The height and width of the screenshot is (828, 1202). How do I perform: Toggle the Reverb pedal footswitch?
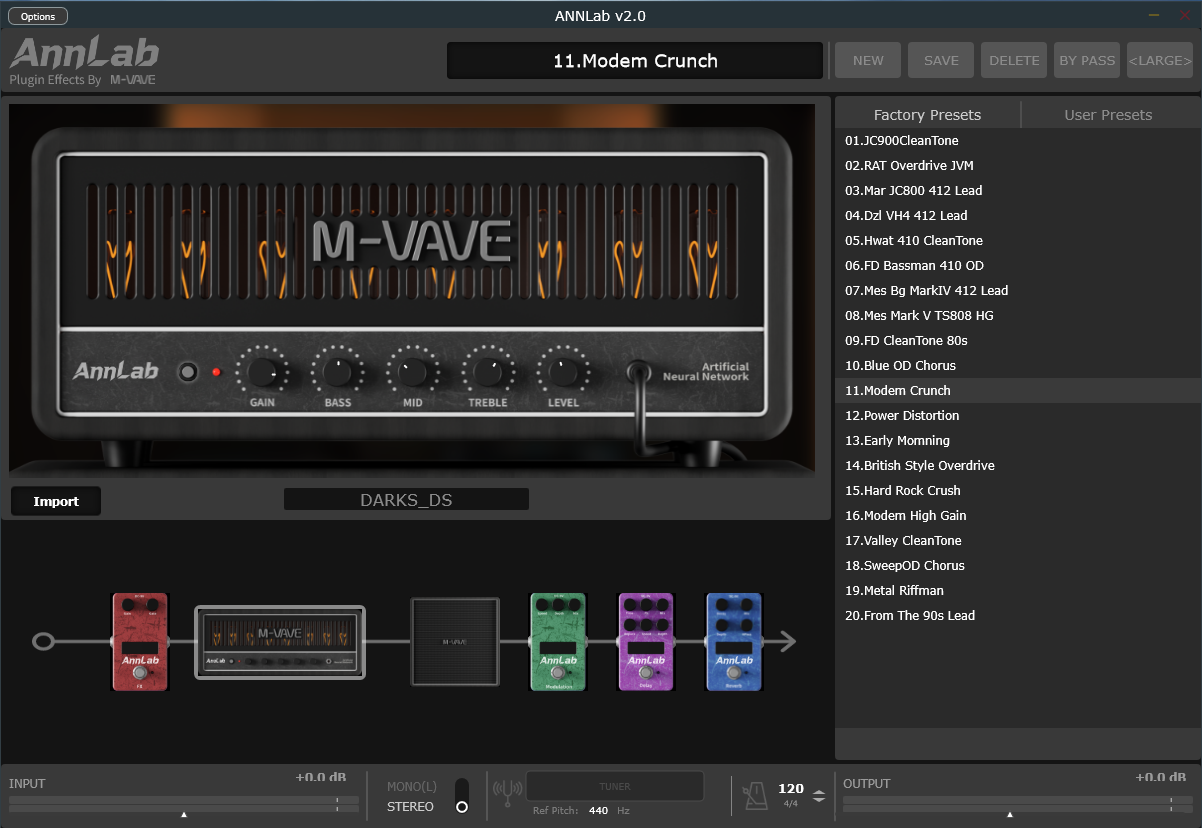coord(734,673)
